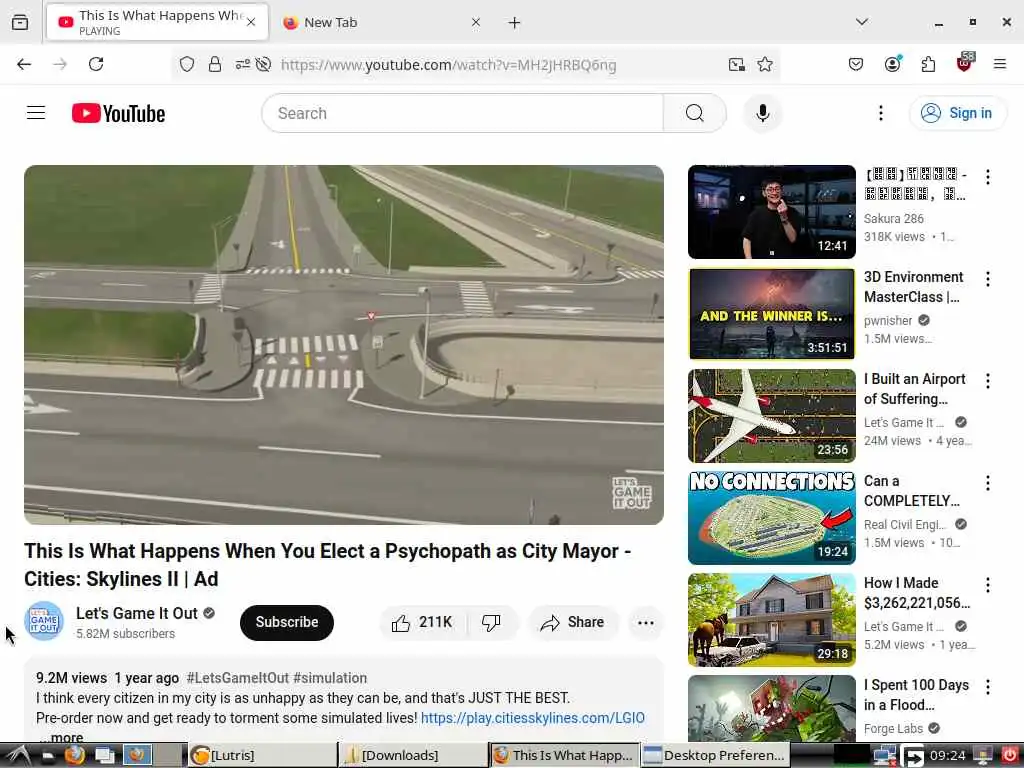Show site security padlock info
The image size is (1024, 768).
point(215,64)
